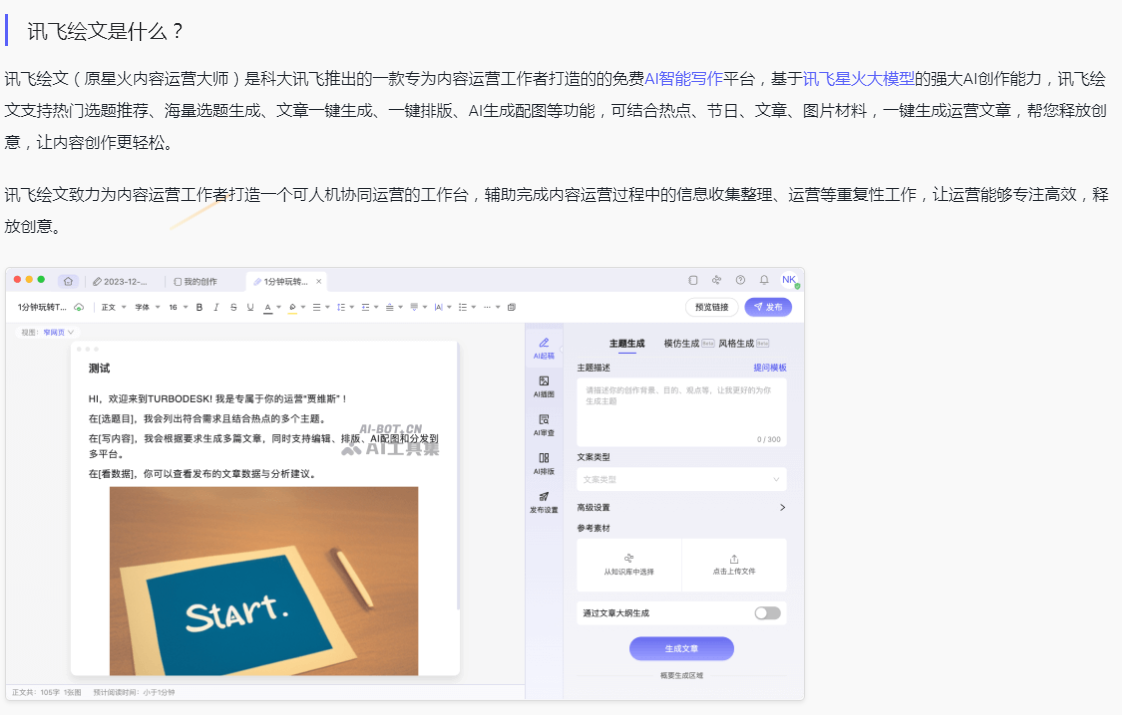Click the copy icon at the toolbar's end

point(512,307)
